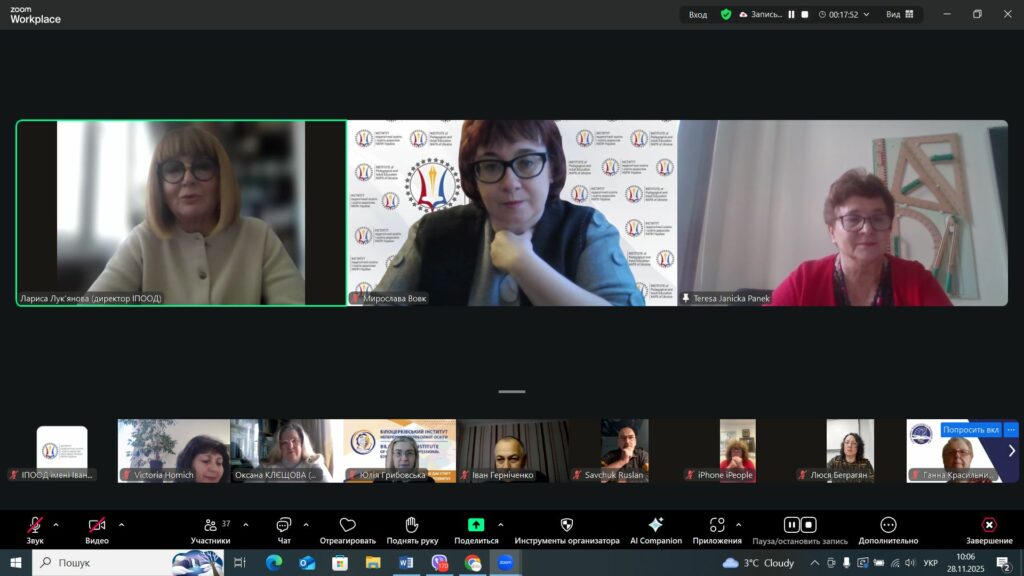The height and width of the screenshot is (576, 1024).
Task: Select Іван Герніченко's video thumbnail
Action: (512, 450)
